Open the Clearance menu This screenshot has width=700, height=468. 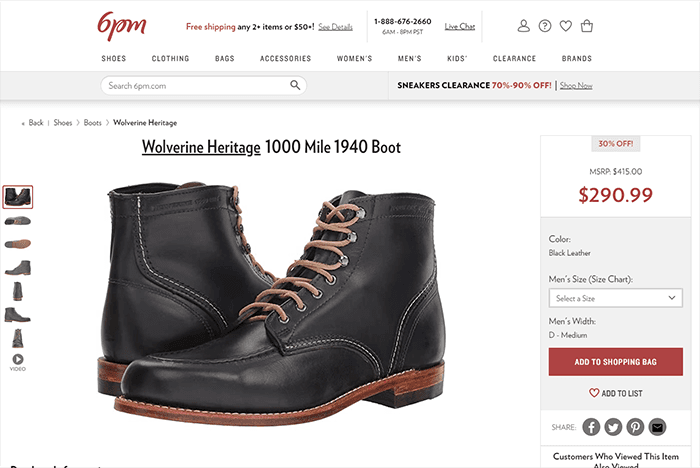[514, 58]
